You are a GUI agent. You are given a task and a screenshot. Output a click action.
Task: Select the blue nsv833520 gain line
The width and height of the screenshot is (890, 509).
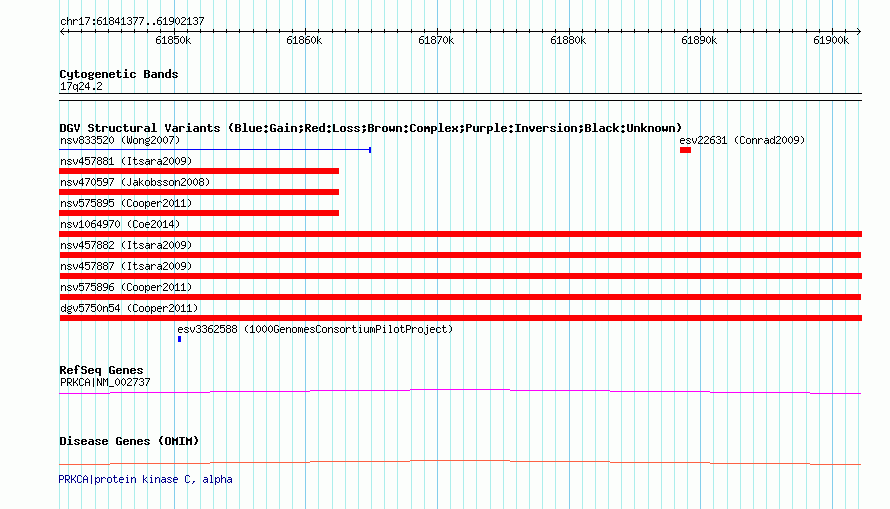pyautogui.click(x=215, y=150)
